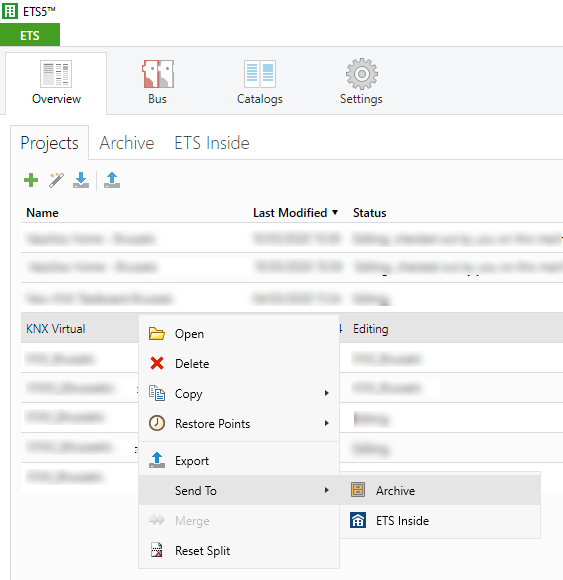Click the red X Delete icon

(x=157, y=363)
